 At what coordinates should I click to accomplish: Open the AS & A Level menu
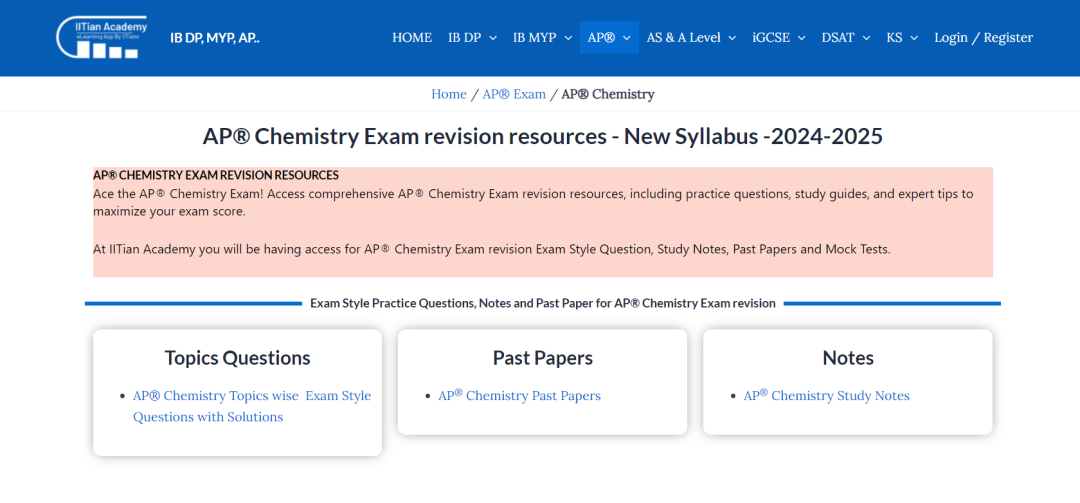coord(683,37)
